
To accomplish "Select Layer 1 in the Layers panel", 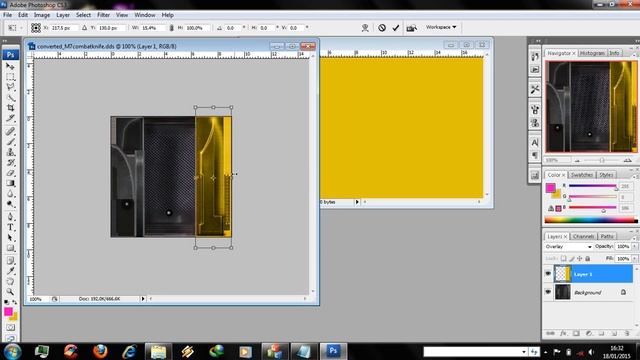I will pos(593,274).
